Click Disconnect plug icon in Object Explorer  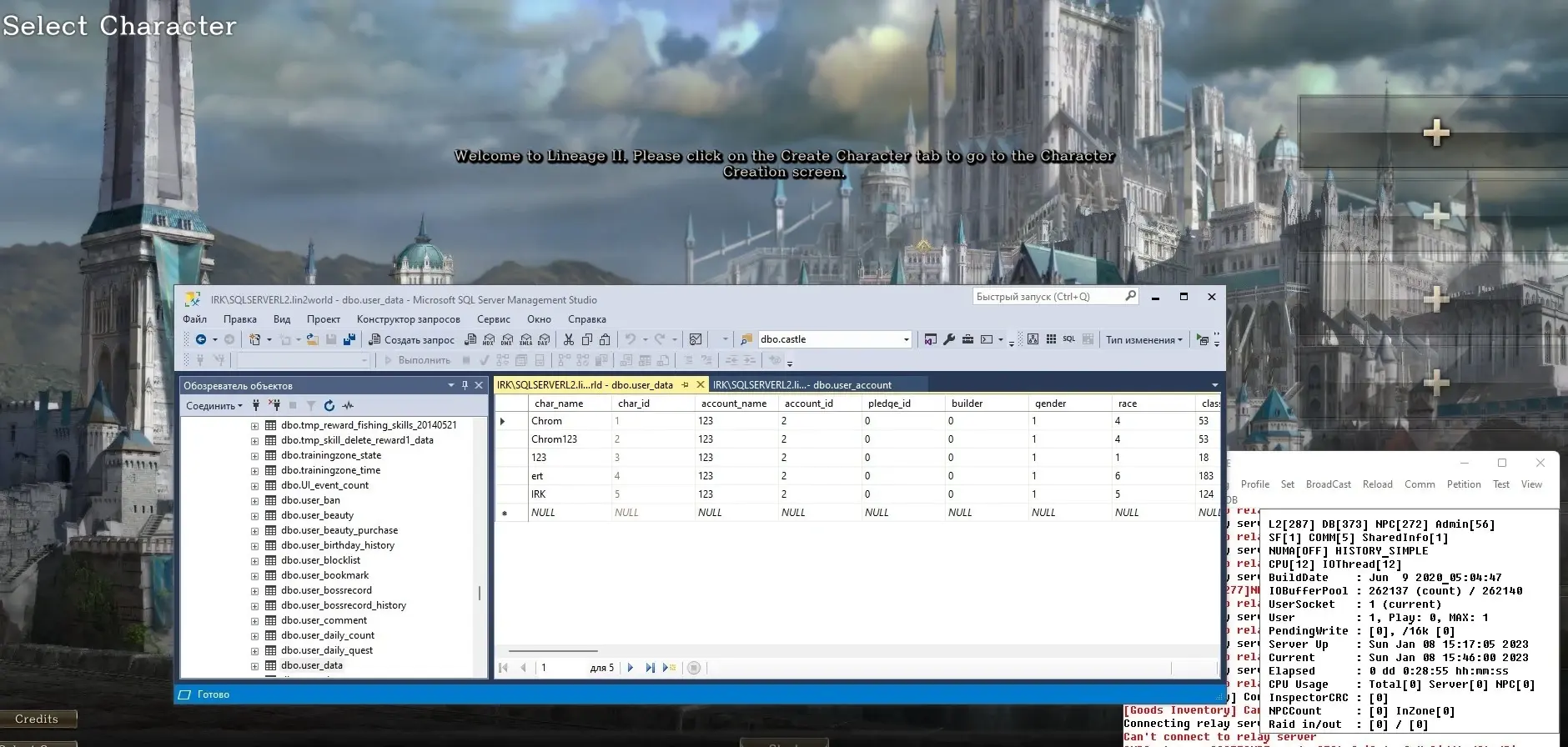[274, 405]
